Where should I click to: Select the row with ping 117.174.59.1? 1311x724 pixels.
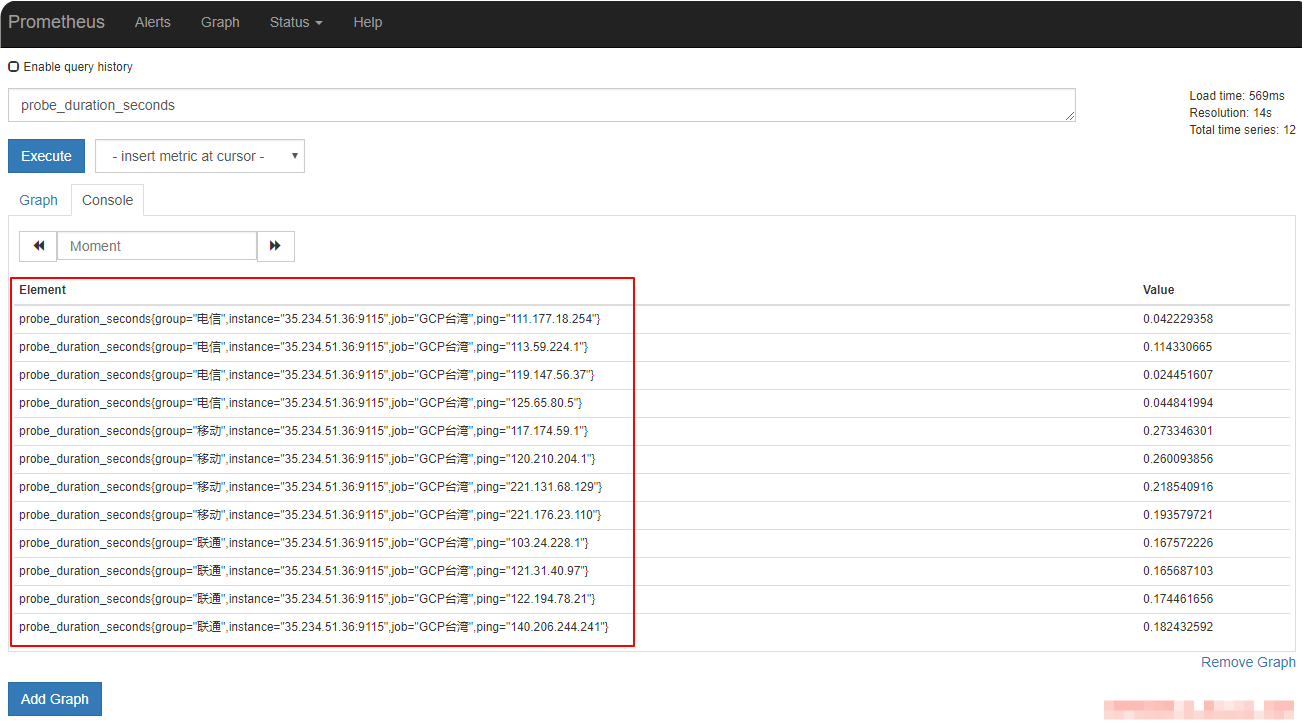(652, 431)
